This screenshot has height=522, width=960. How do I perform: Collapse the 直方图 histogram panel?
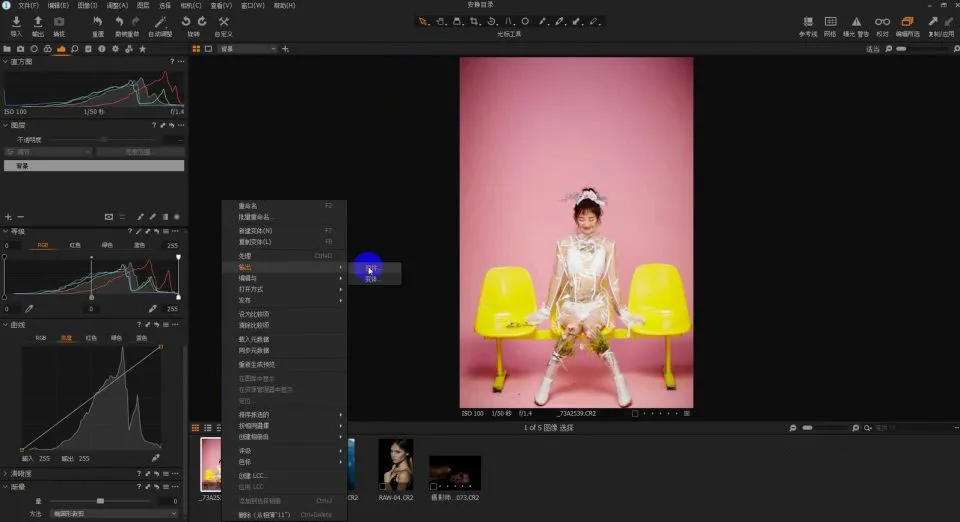click(x=6, y=62)
